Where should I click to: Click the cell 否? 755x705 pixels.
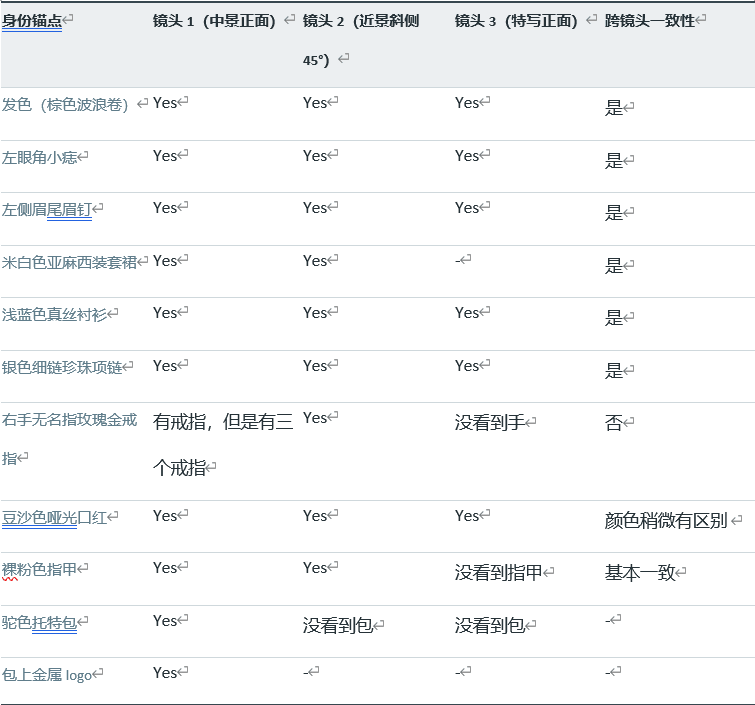[x=614, y=422]
